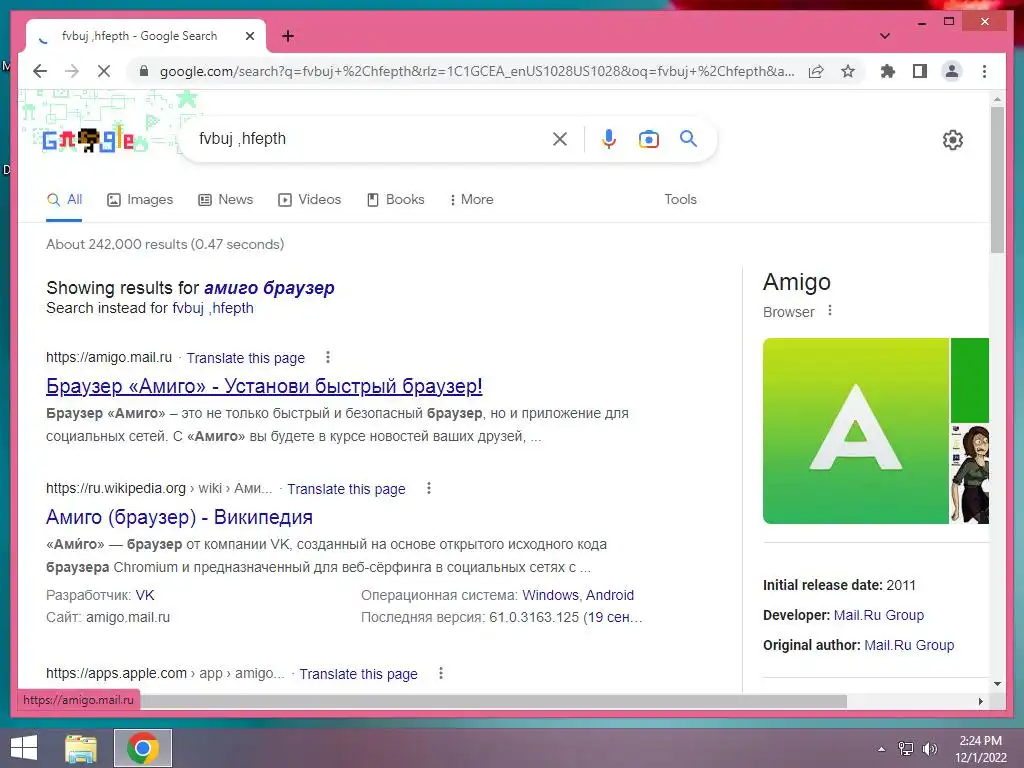
Task: Select the All results tab
Action: [x=64, y=200]
